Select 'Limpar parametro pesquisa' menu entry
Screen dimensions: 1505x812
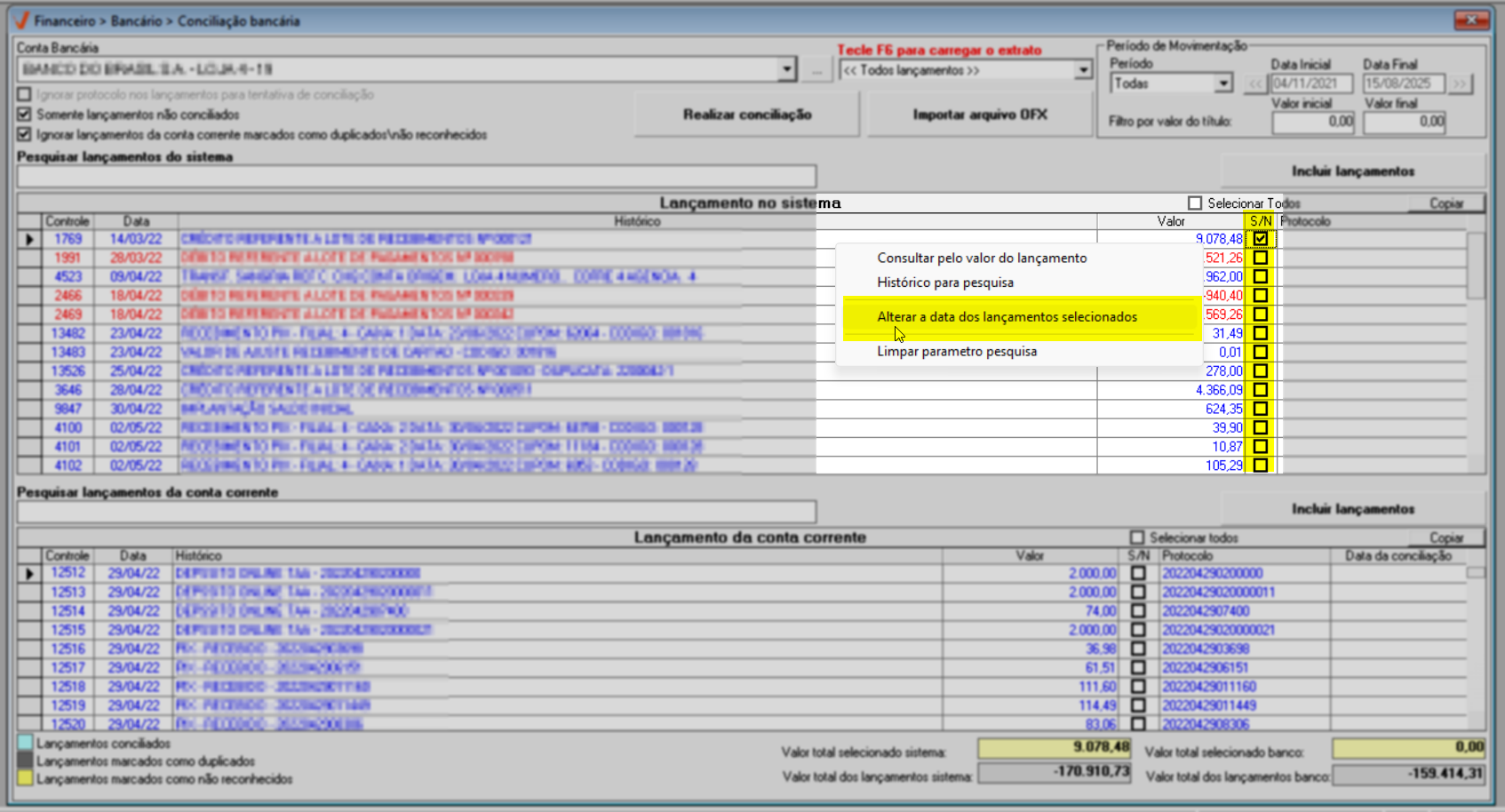[x=957, y=352]
